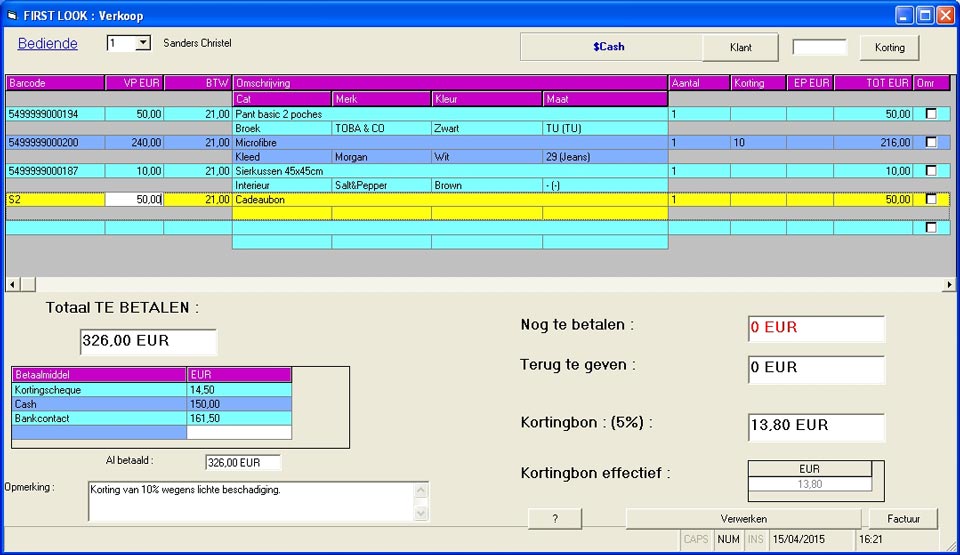The width and height of the screenshot is (960, 555).
Task: Select the Cash row in payment table
Action: pos(98,403)
